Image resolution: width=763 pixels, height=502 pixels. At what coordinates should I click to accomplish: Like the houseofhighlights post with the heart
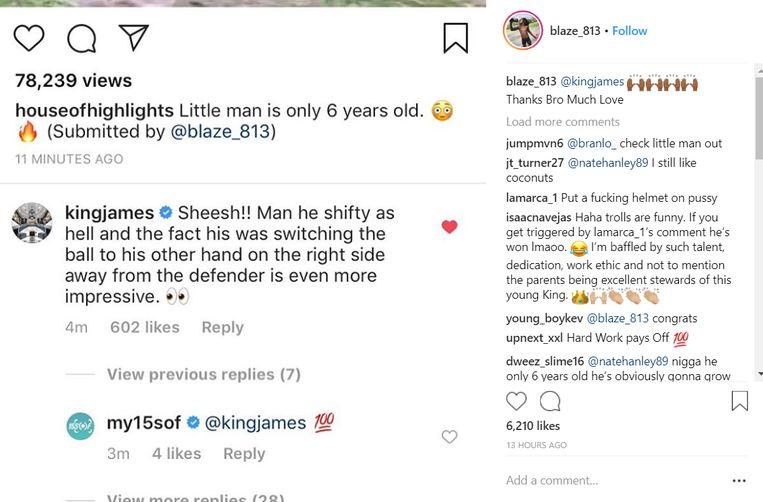(x=29, y=38)
